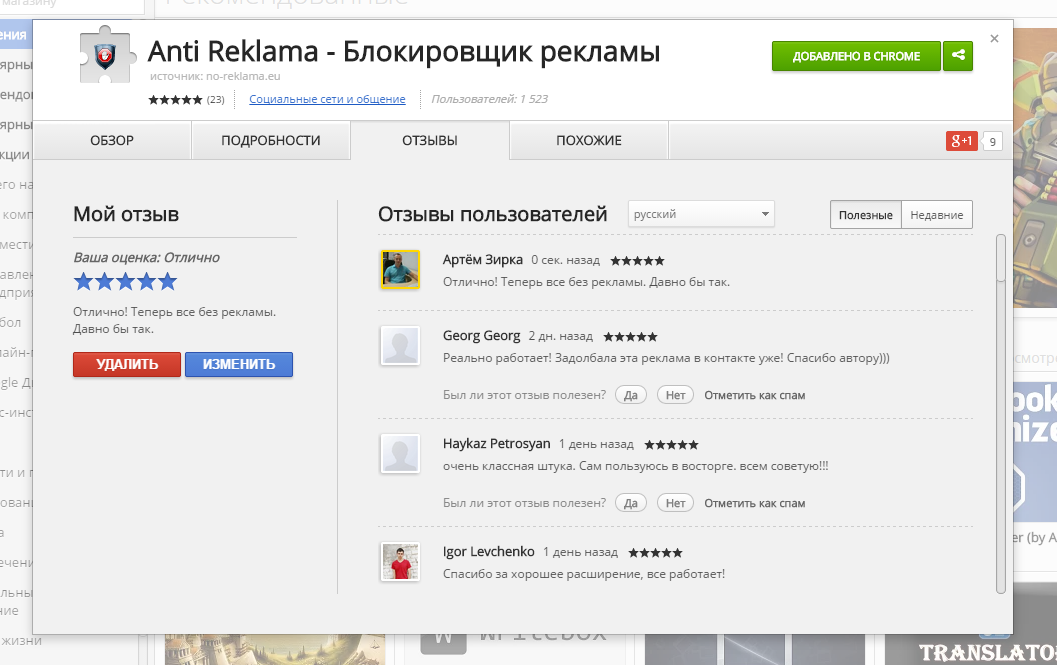Click the 'источник: no-reklama.eu' text
Image resolution: width=1057 pixels, height=665 pixels.
coord(215,76)
